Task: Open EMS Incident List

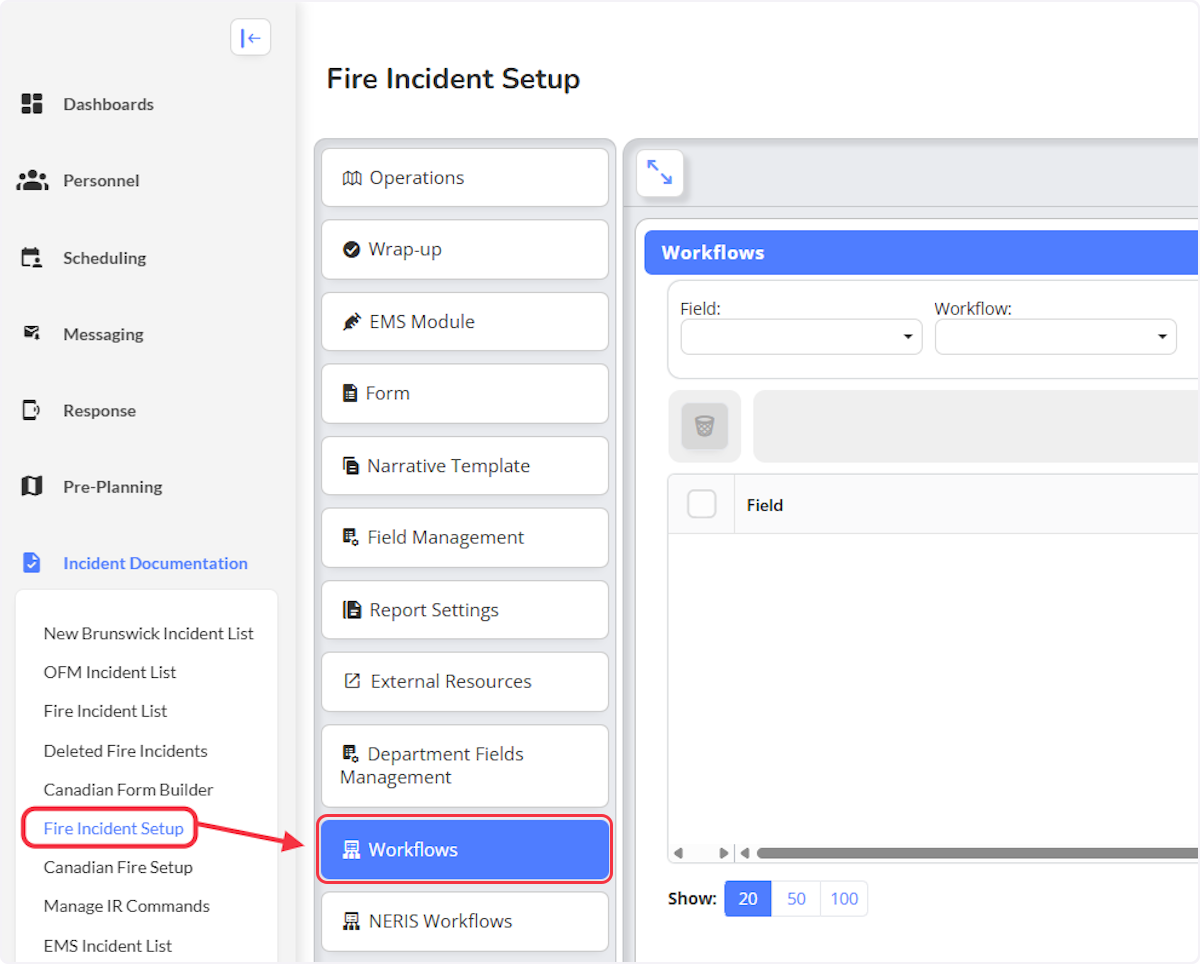Action: [108, 945]
